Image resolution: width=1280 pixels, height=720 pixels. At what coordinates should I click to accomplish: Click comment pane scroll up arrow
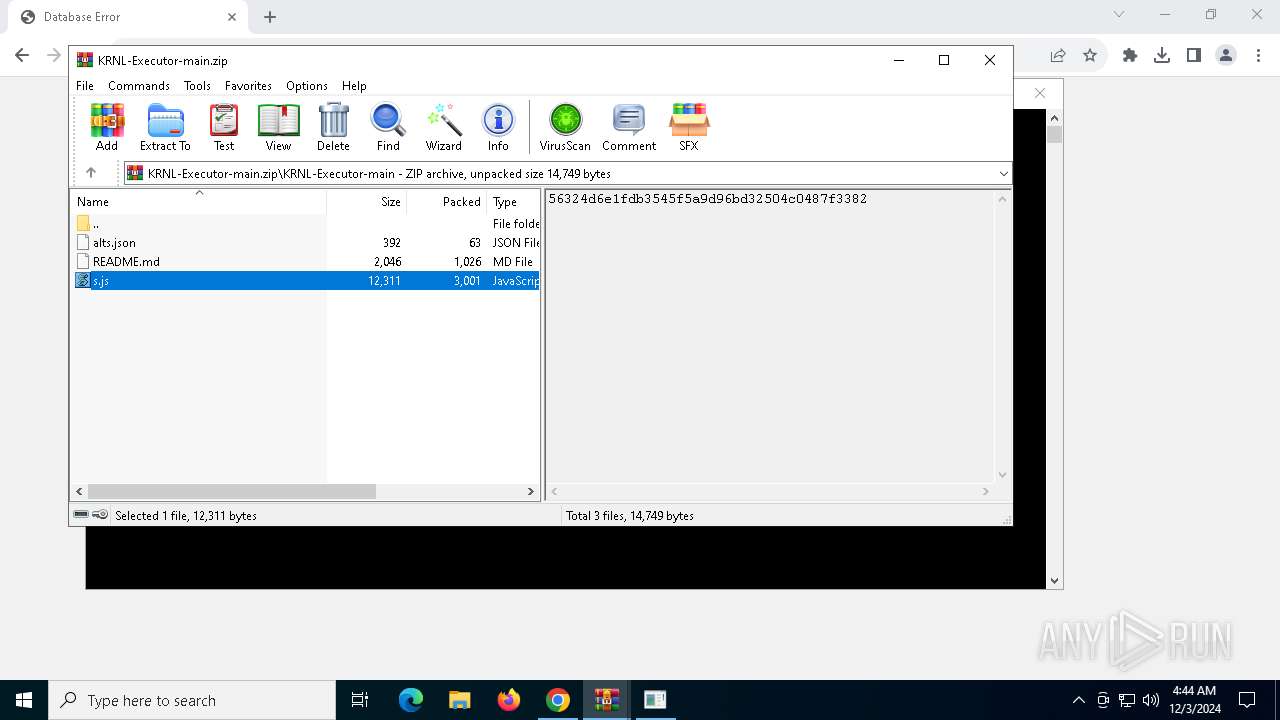point(1002,199)
